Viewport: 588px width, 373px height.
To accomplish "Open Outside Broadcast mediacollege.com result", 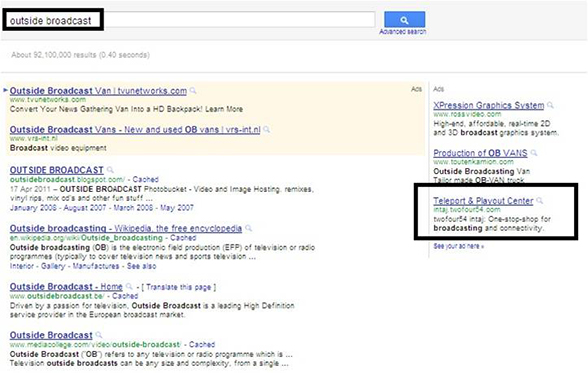I will click(51, 335).
